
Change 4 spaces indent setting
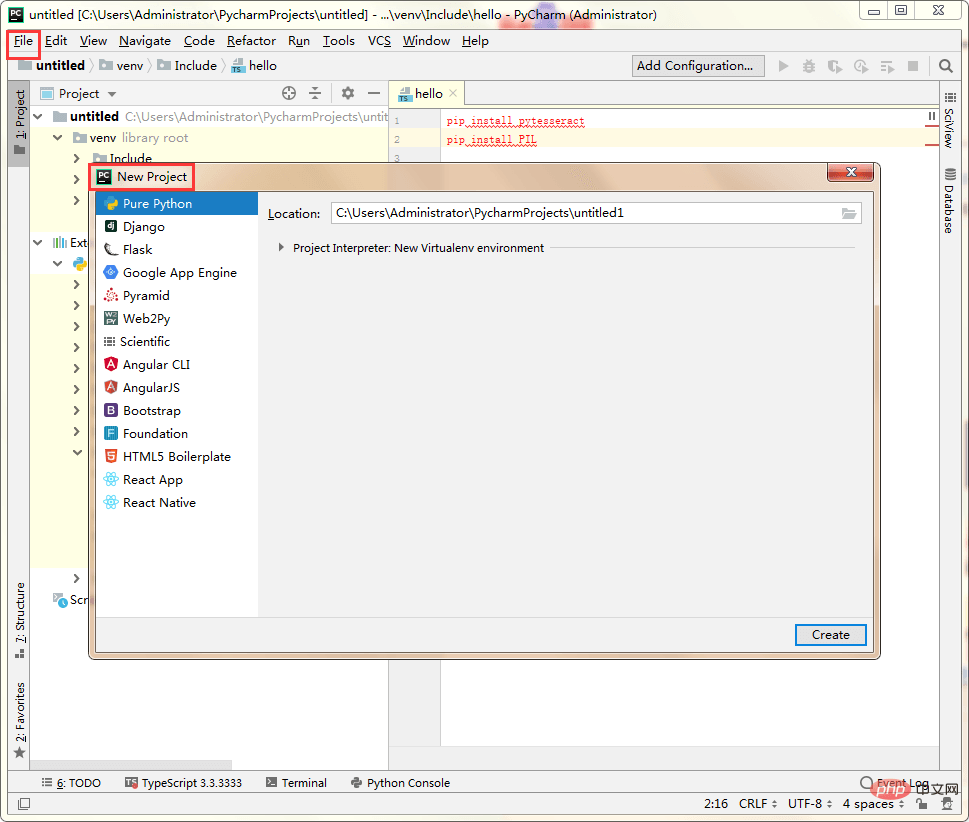[x=873, y=803]
